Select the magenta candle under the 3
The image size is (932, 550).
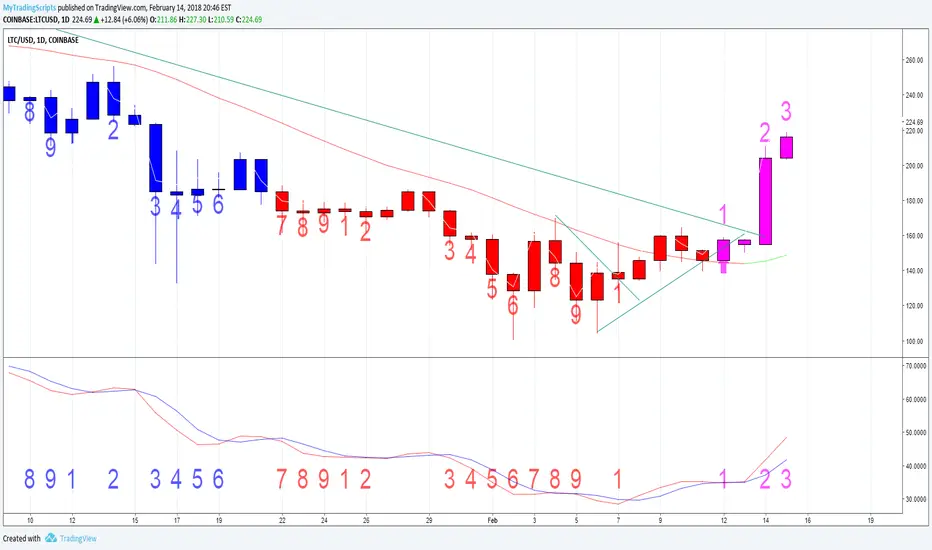(786, 147)
